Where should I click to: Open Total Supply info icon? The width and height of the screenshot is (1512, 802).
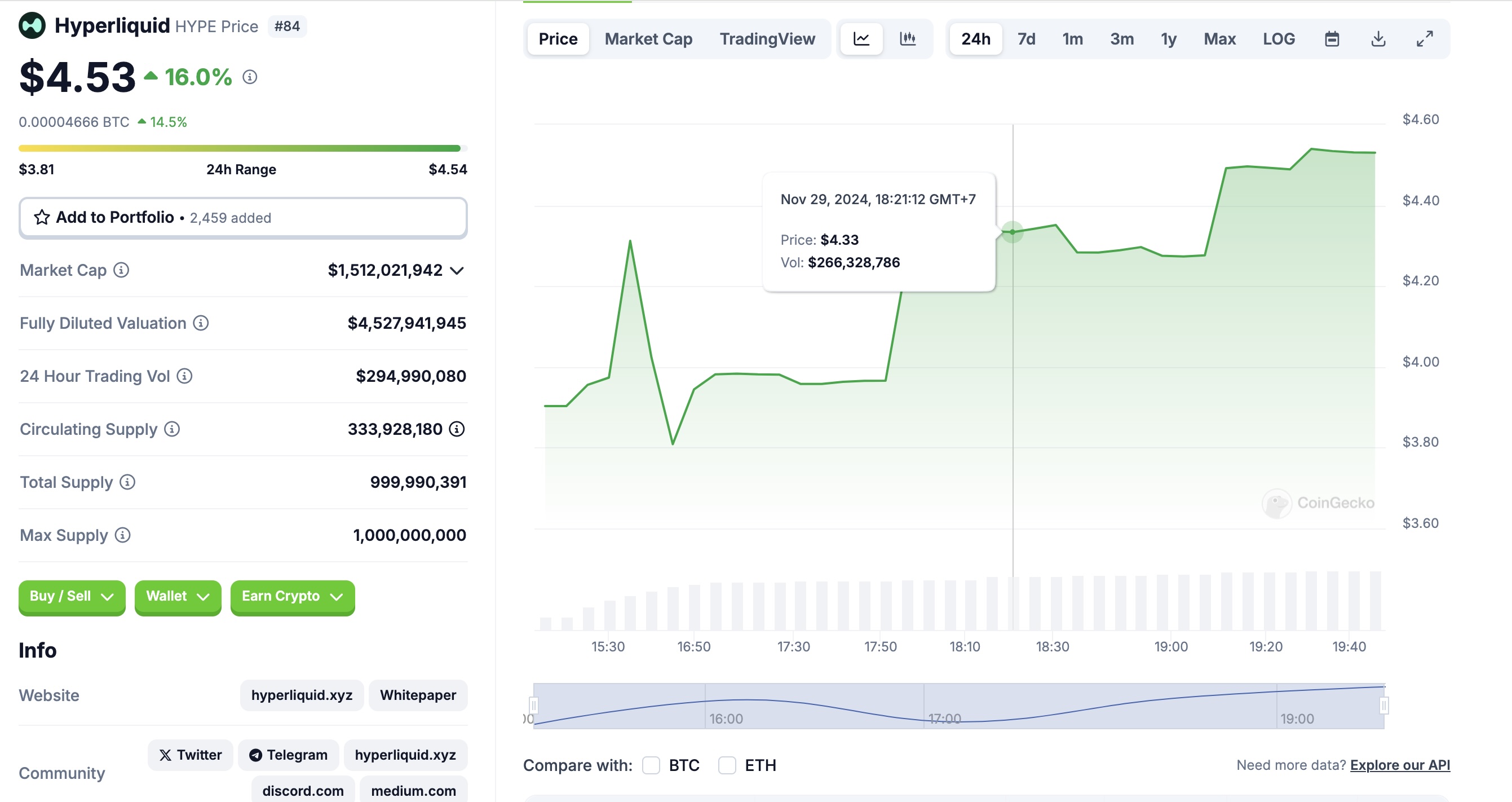[x=127, y=482]
